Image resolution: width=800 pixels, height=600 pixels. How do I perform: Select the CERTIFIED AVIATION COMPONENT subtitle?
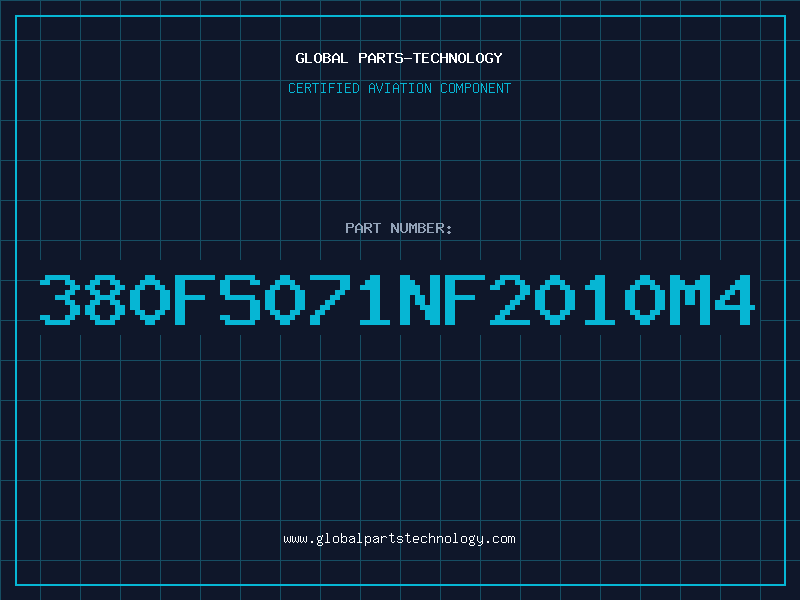[399, 88]
